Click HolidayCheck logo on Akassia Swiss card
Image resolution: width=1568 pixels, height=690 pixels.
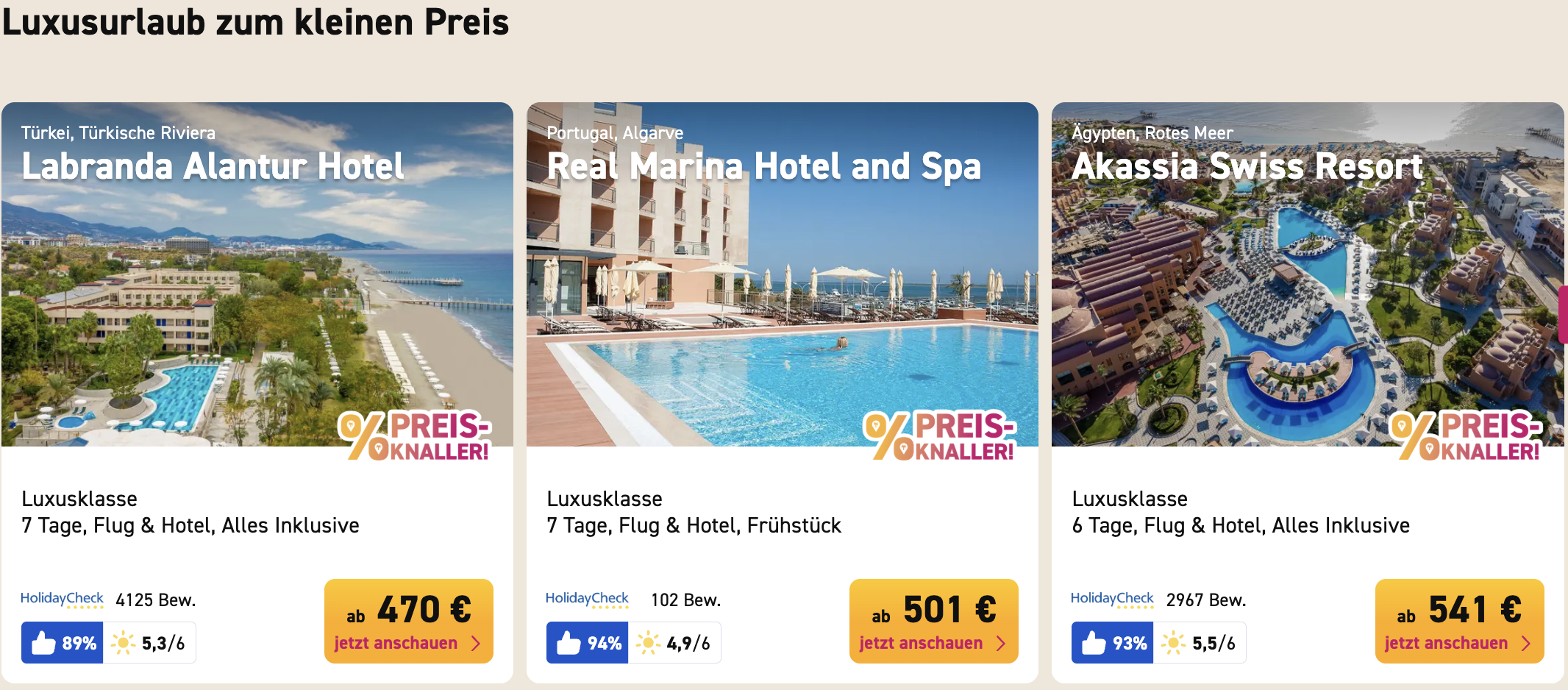click(x=1112, y=599)
